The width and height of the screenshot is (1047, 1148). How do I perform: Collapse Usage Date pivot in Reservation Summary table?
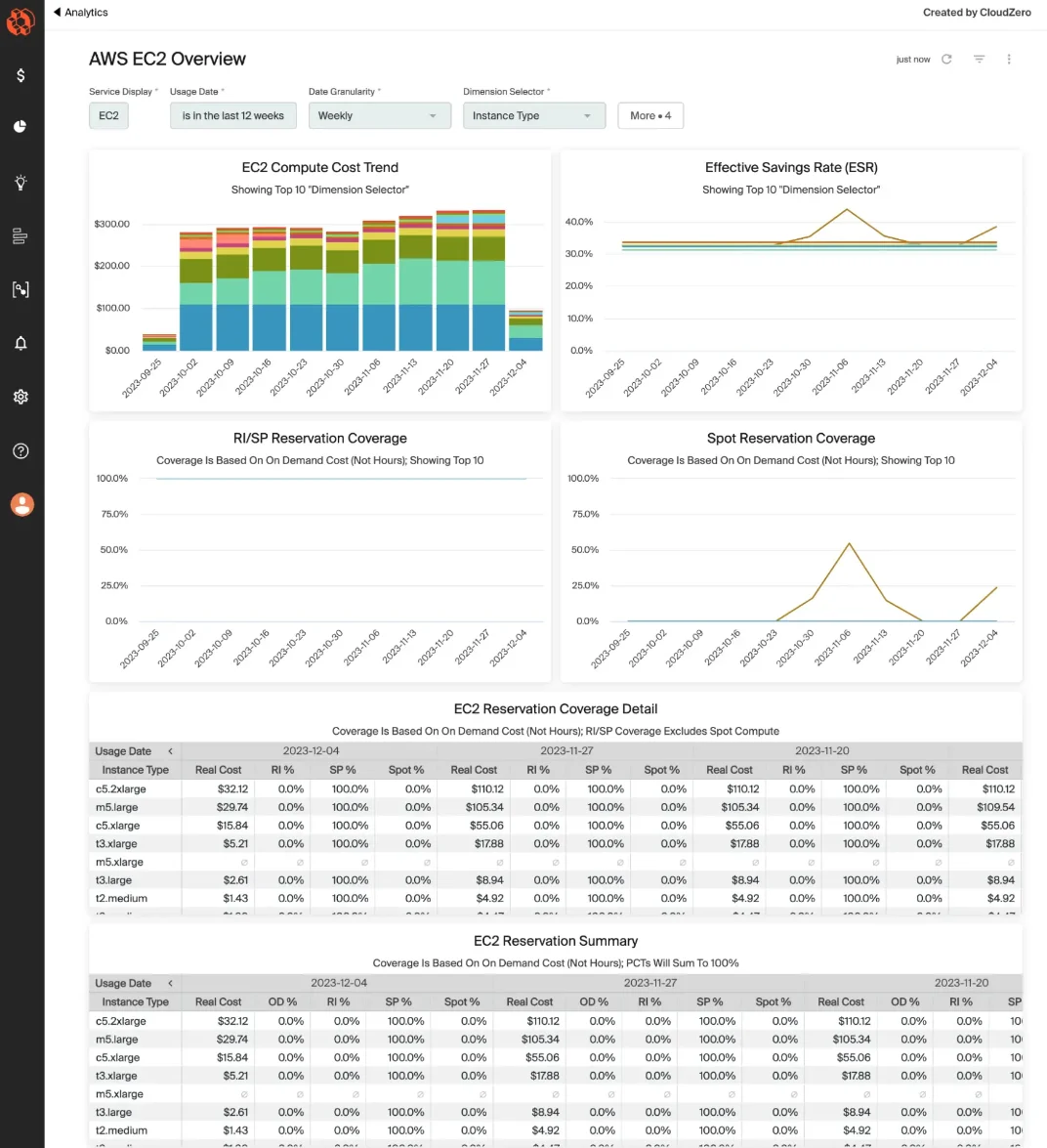tap(171, 983)
